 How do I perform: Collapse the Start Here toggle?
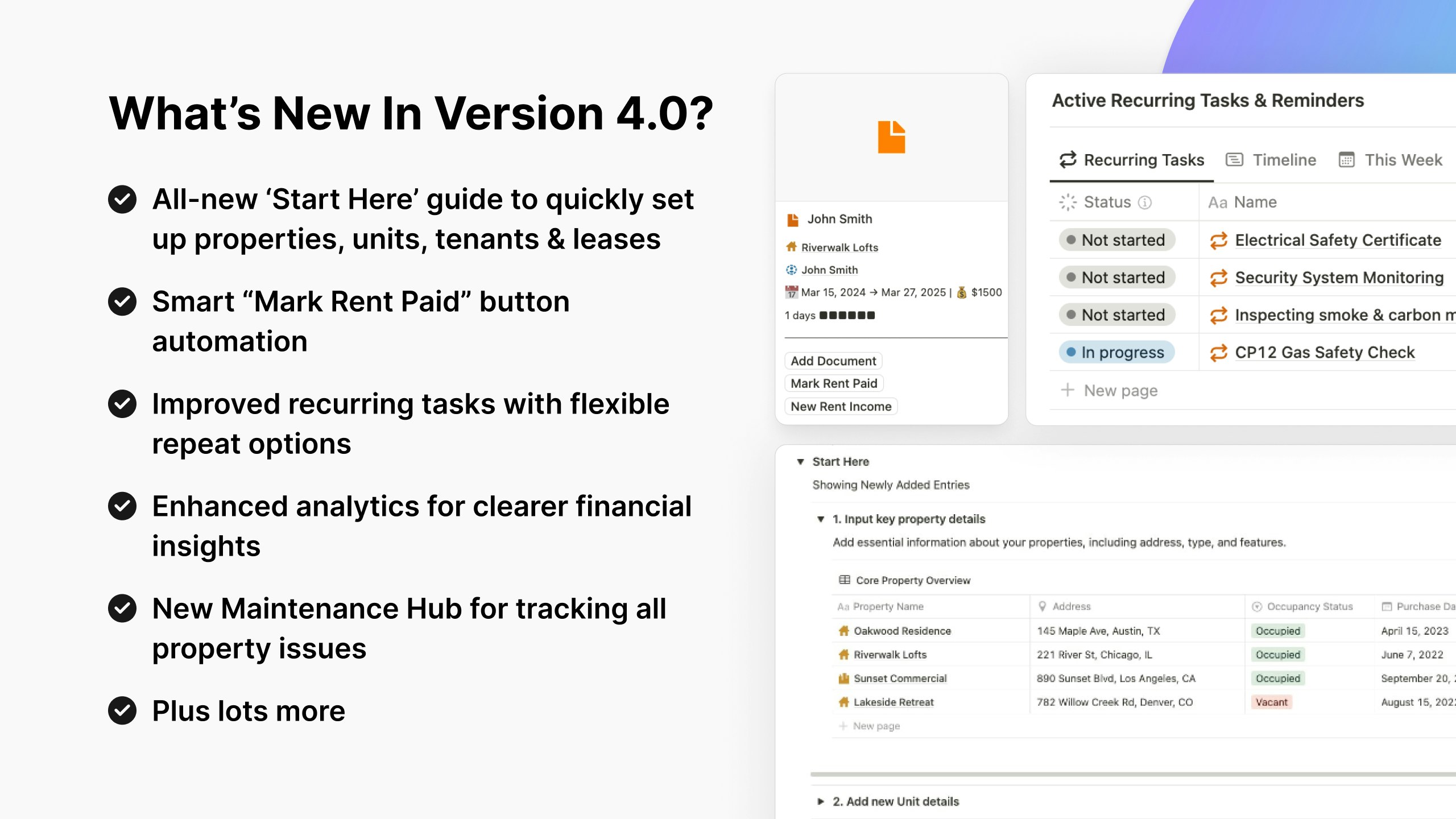(x=800, y=462)
